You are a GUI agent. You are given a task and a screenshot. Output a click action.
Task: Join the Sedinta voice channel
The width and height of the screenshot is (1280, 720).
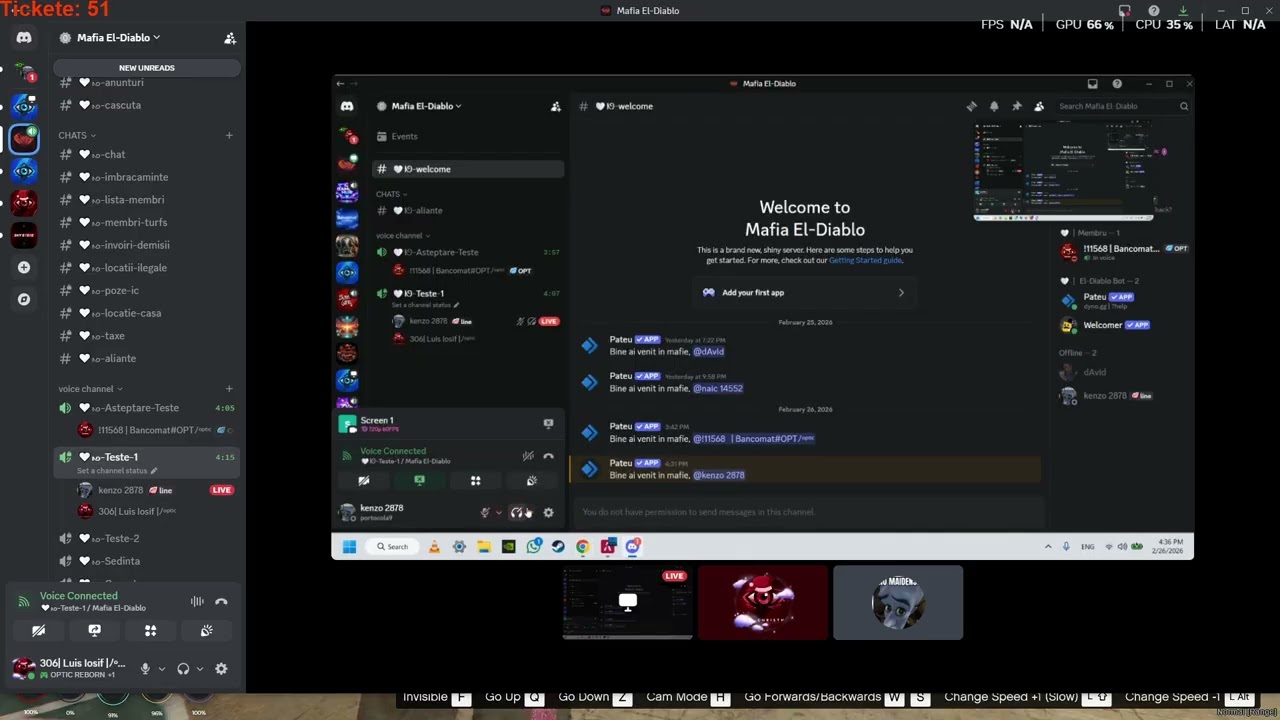tap(146, 561)
